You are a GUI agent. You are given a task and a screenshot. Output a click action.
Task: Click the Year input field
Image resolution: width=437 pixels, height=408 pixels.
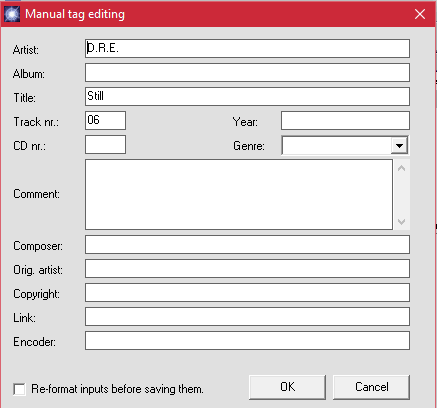[x=345, y=120]
